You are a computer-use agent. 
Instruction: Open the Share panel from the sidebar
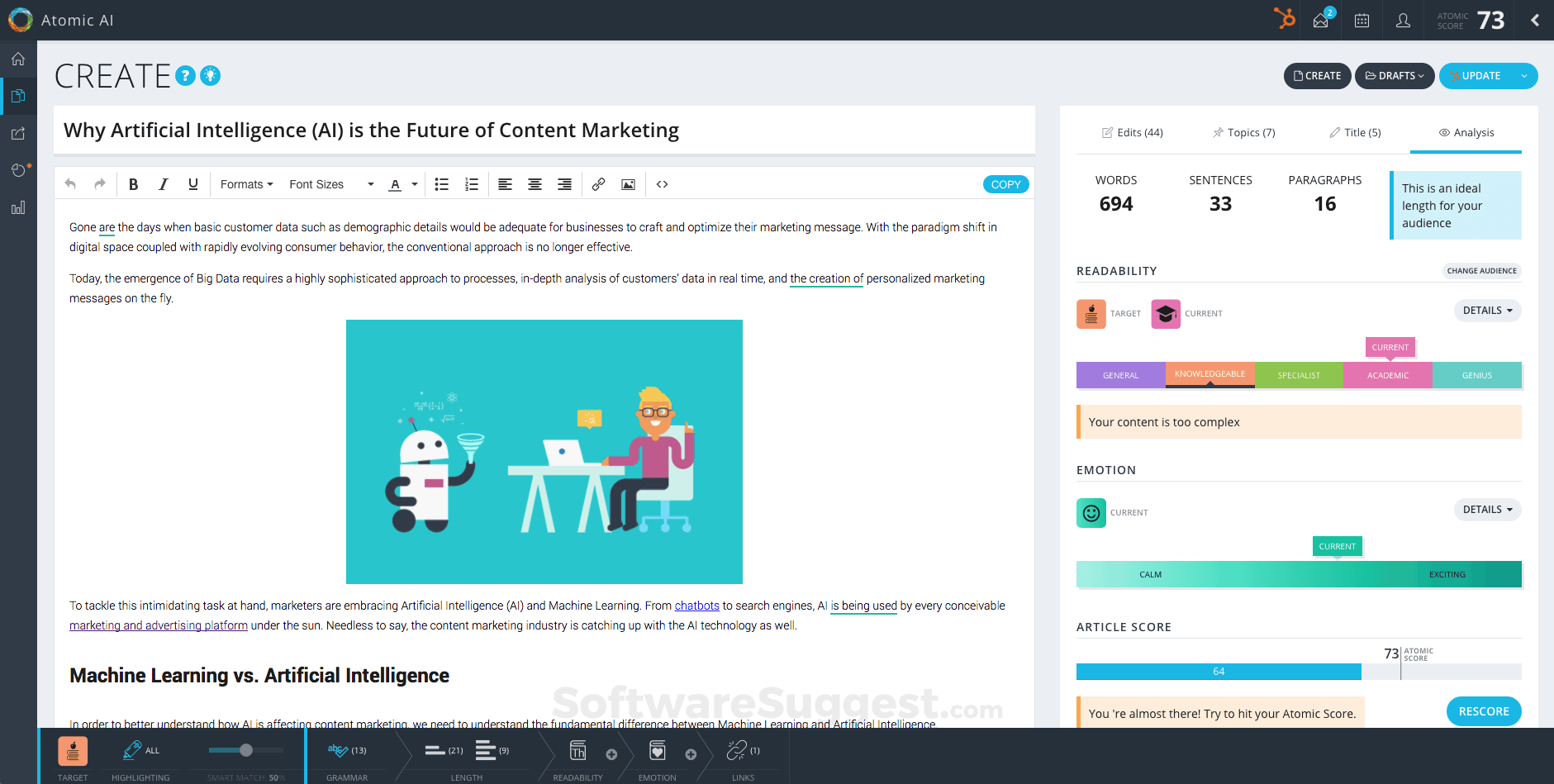[18, 133]
